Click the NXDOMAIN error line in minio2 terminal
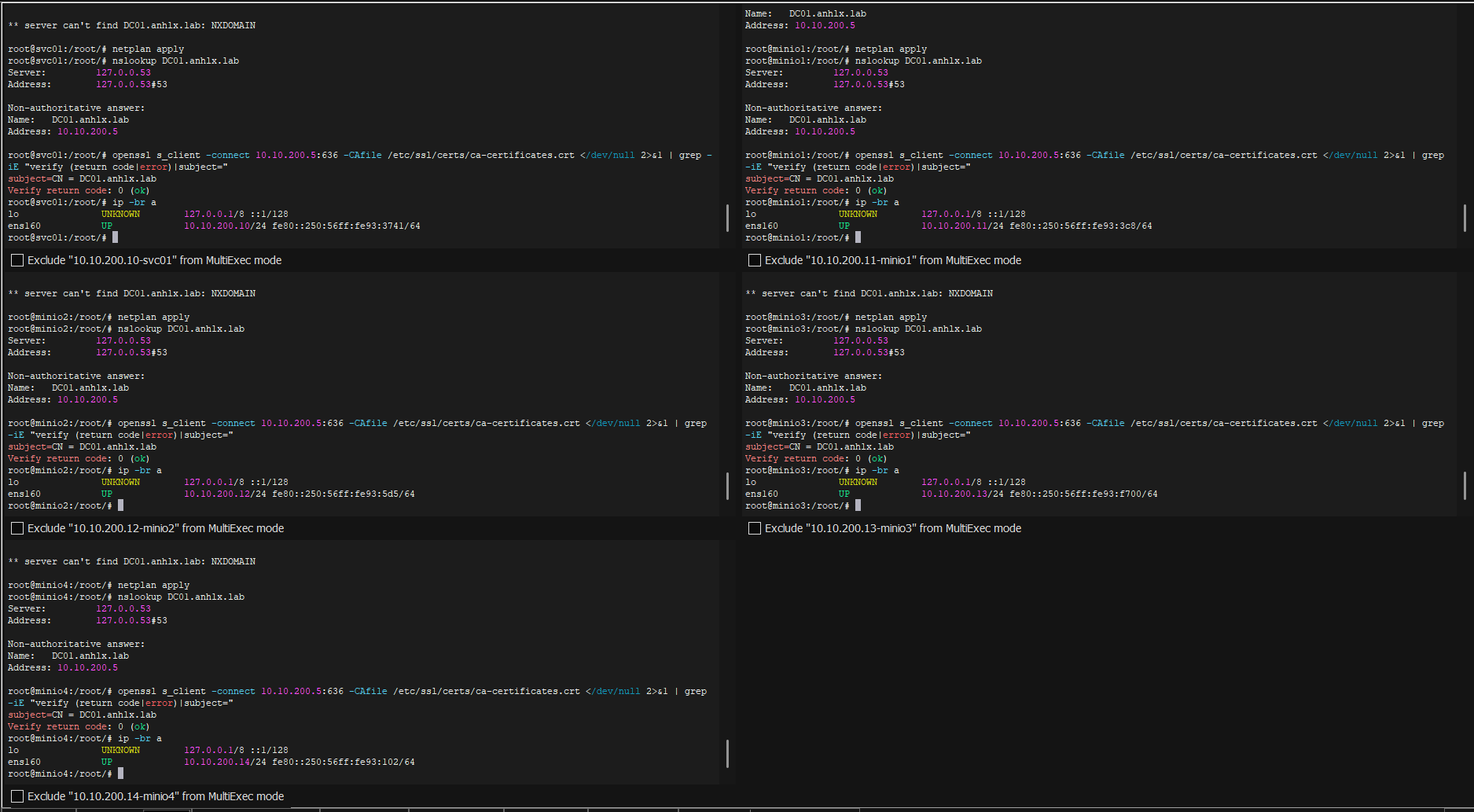1474x812 pixels. click(131, 294)
